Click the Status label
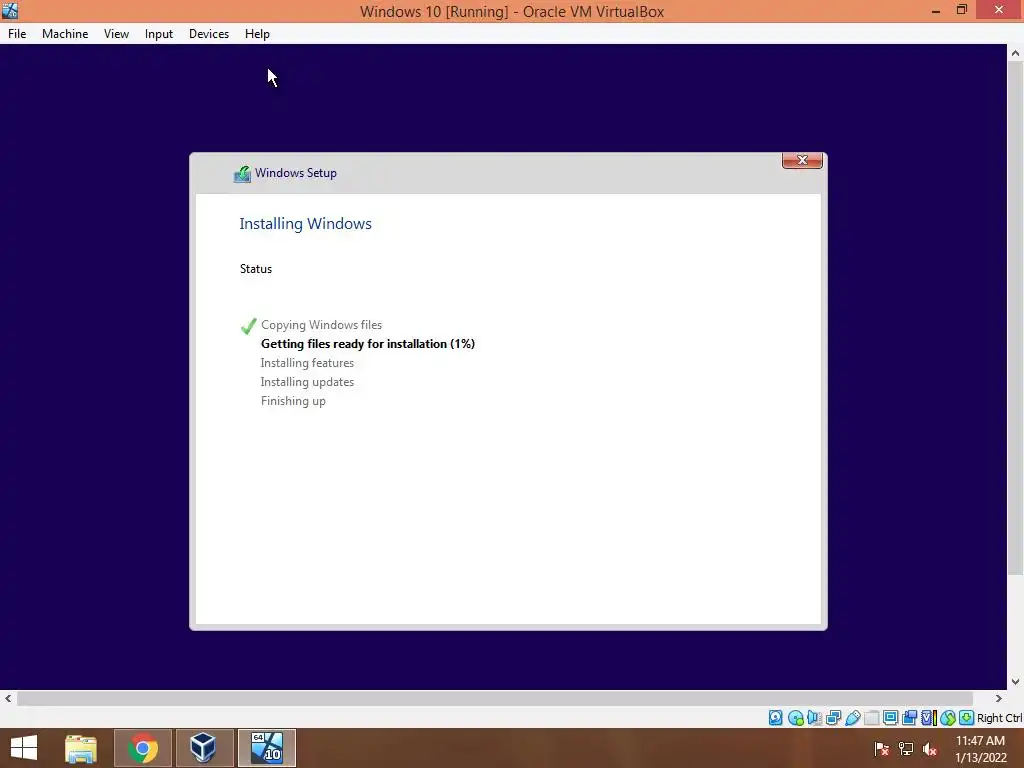1024x768 pixels. [255, 269]
